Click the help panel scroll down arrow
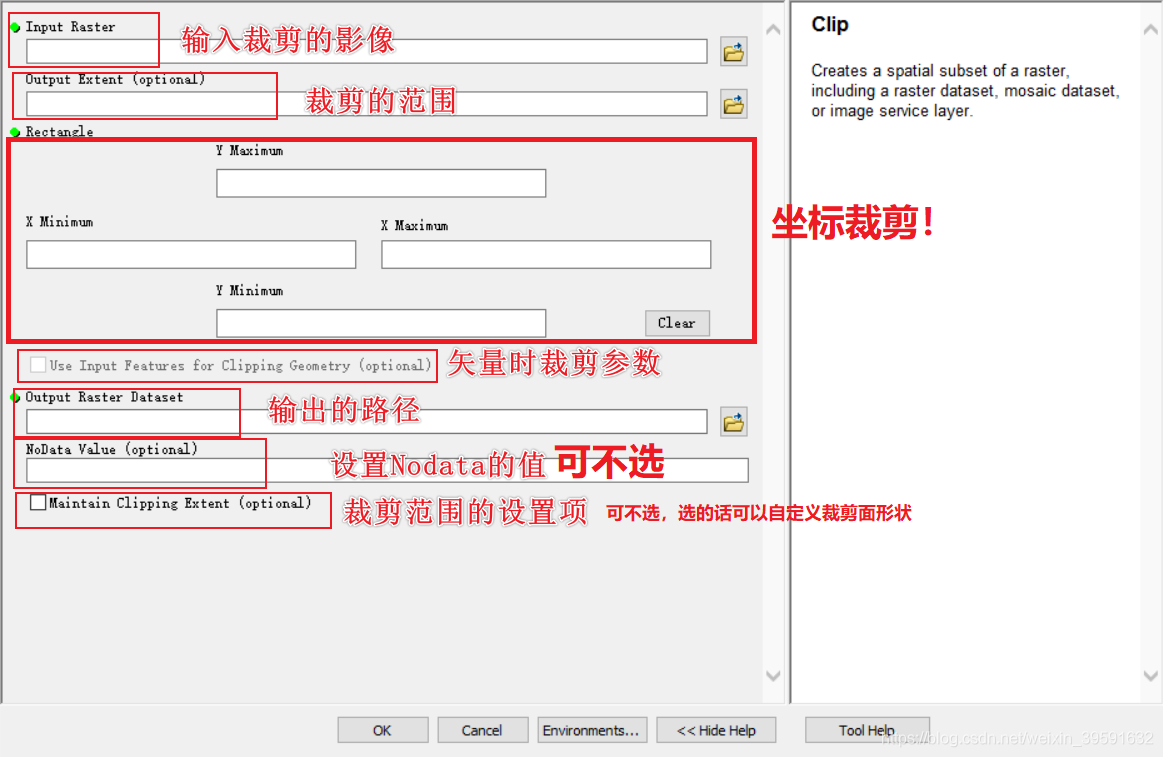This screenshot has width=1163, height=757. pyautogui.click(x=1150, y=675)
